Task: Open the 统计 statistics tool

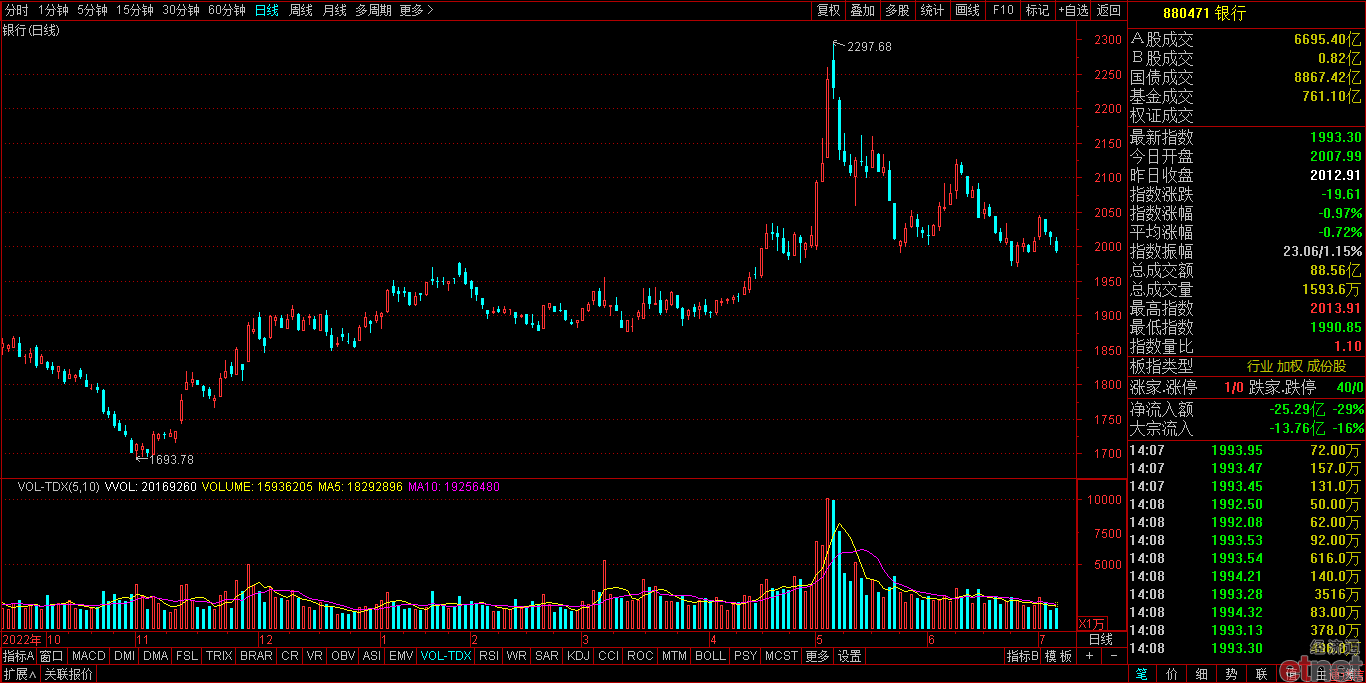Action: pyautogui.click(x=933, y=10)
